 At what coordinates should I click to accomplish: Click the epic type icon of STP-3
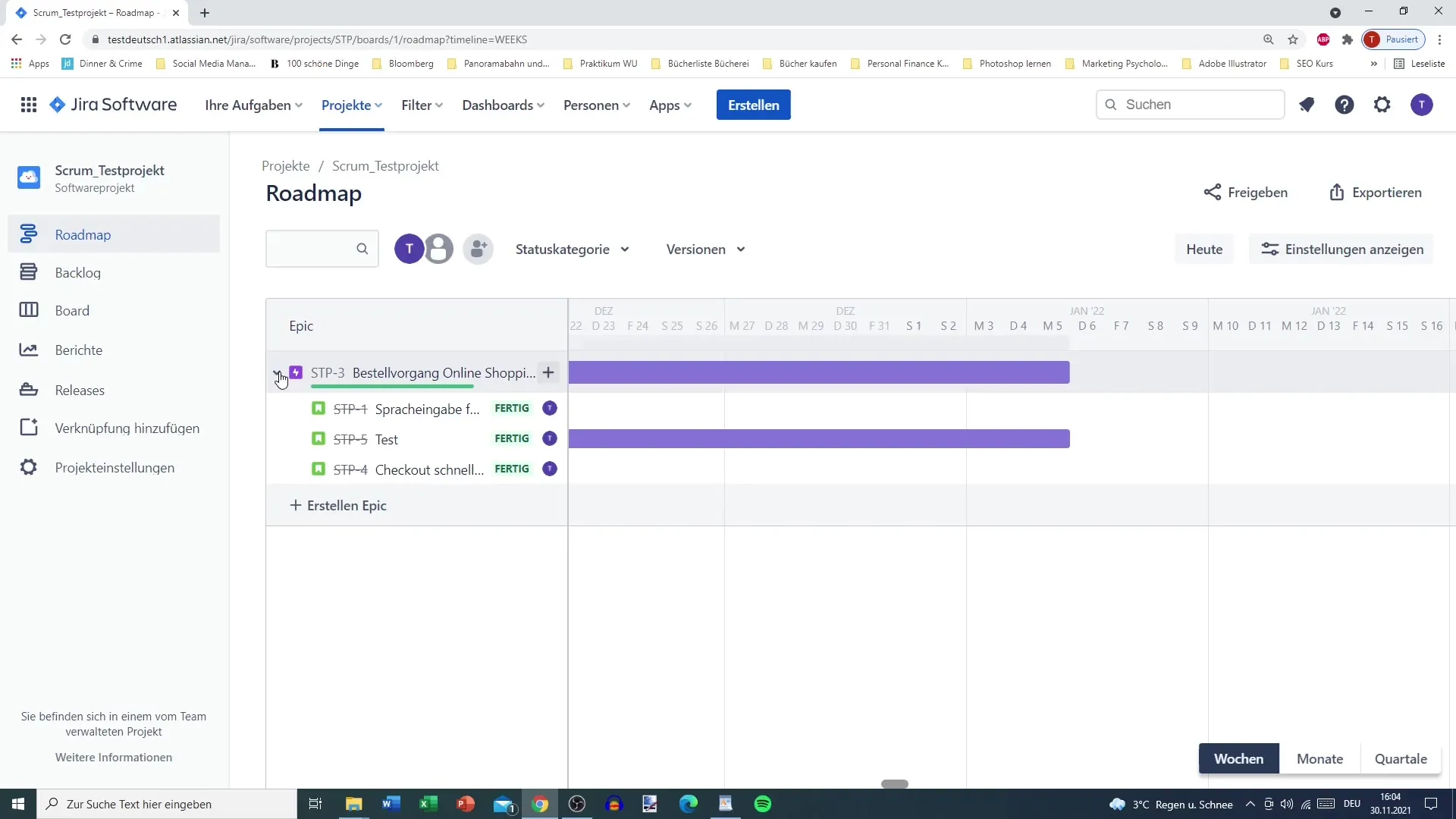(297, 372)
